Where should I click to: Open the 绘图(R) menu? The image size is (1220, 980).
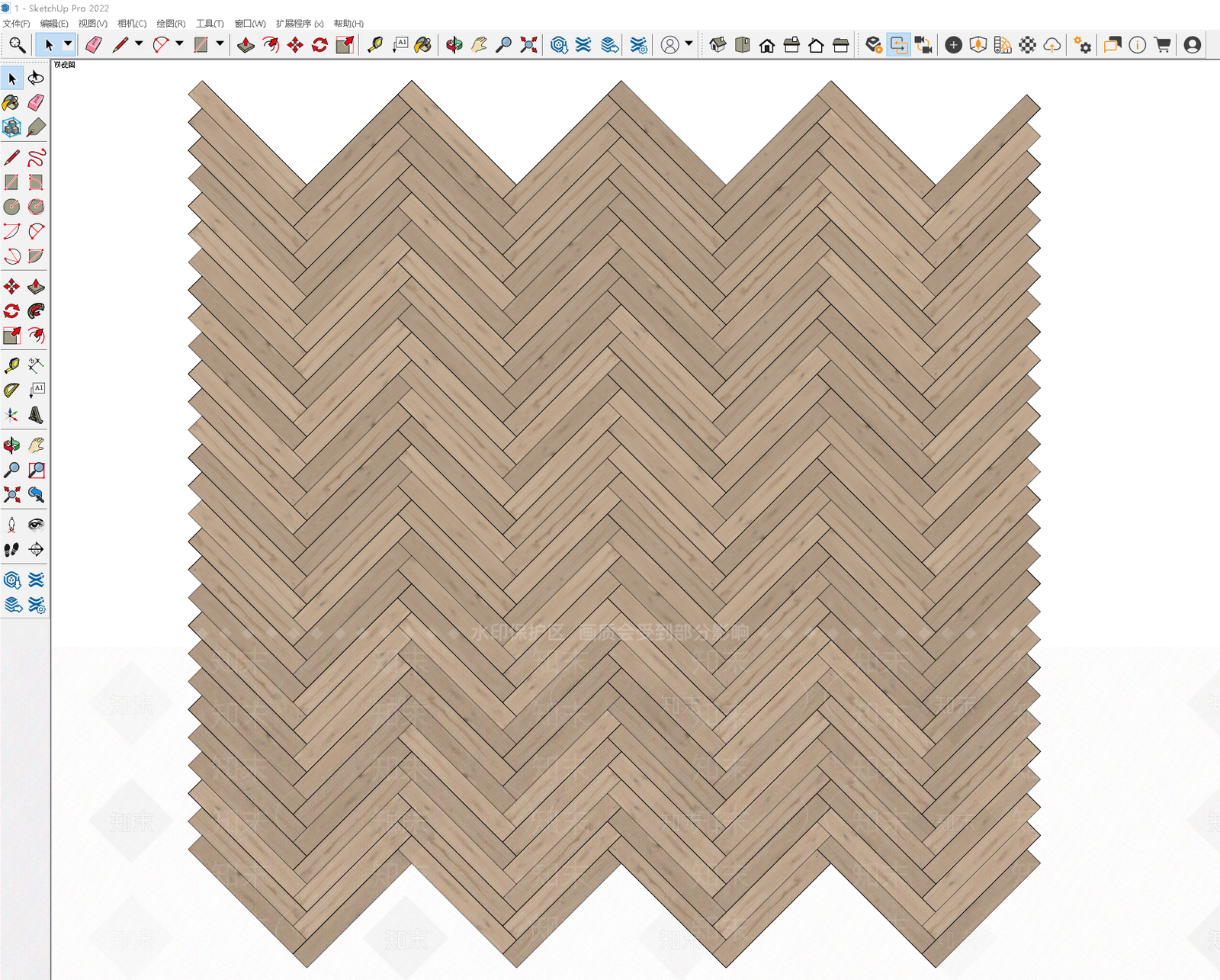pyautogui.click(x=171, y=24)
